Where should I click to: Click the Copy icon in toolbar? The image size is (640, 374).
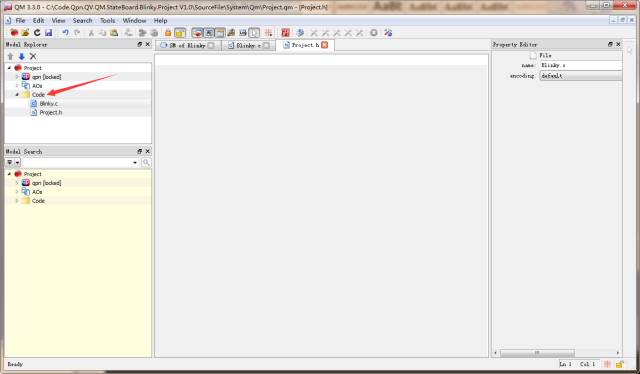[x=102, y=33]
